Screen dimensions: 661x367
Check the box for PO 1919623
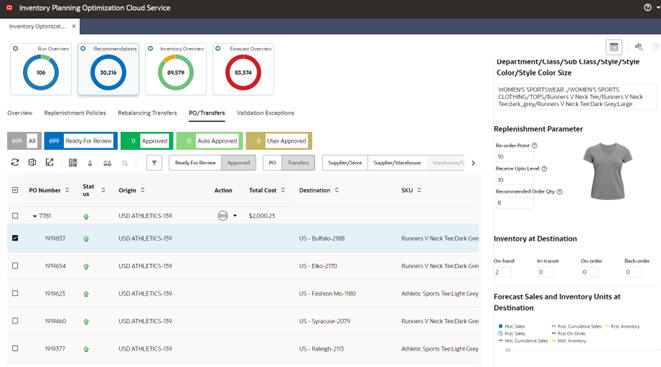(x=15, y=293)
